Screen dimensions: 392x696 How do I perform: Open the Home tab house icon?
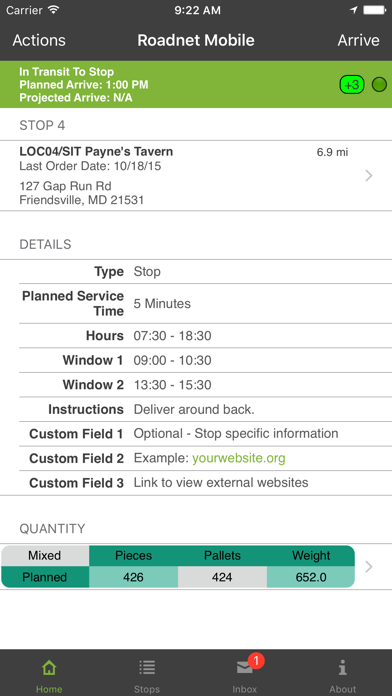(x=49, y=667)
